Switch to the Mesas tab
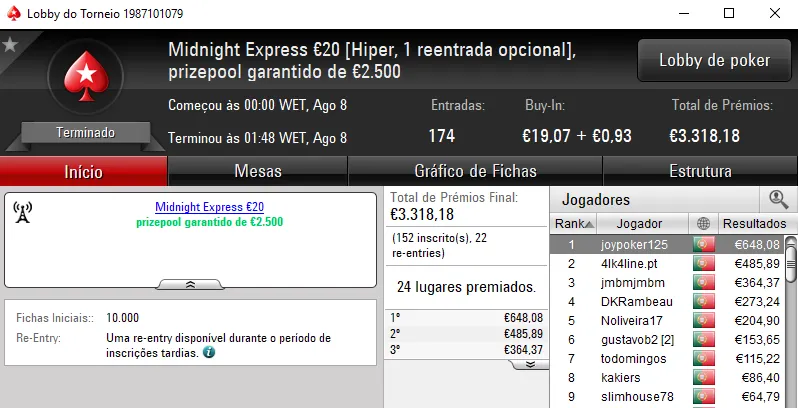 coord(258,171)
